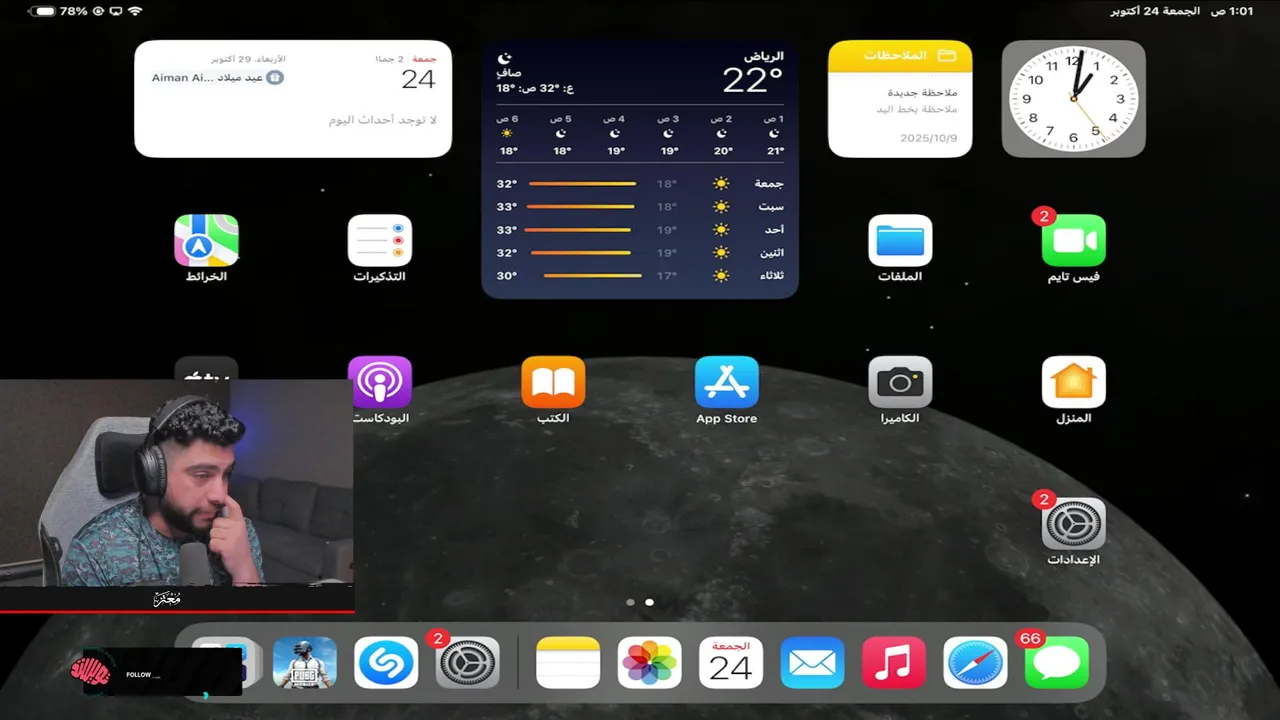Open the Calendar widget showing 24
Screen dimensions: 1280x720
[293, 98]
